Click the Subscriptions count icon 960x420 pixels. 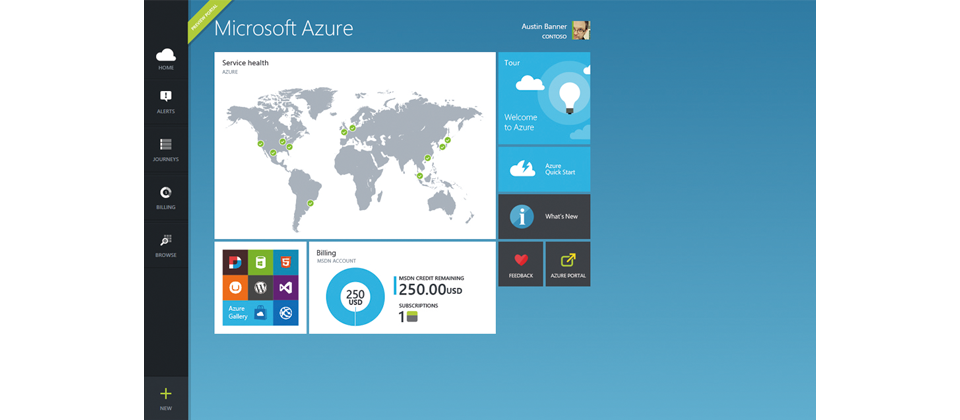[x=412, y=317]
